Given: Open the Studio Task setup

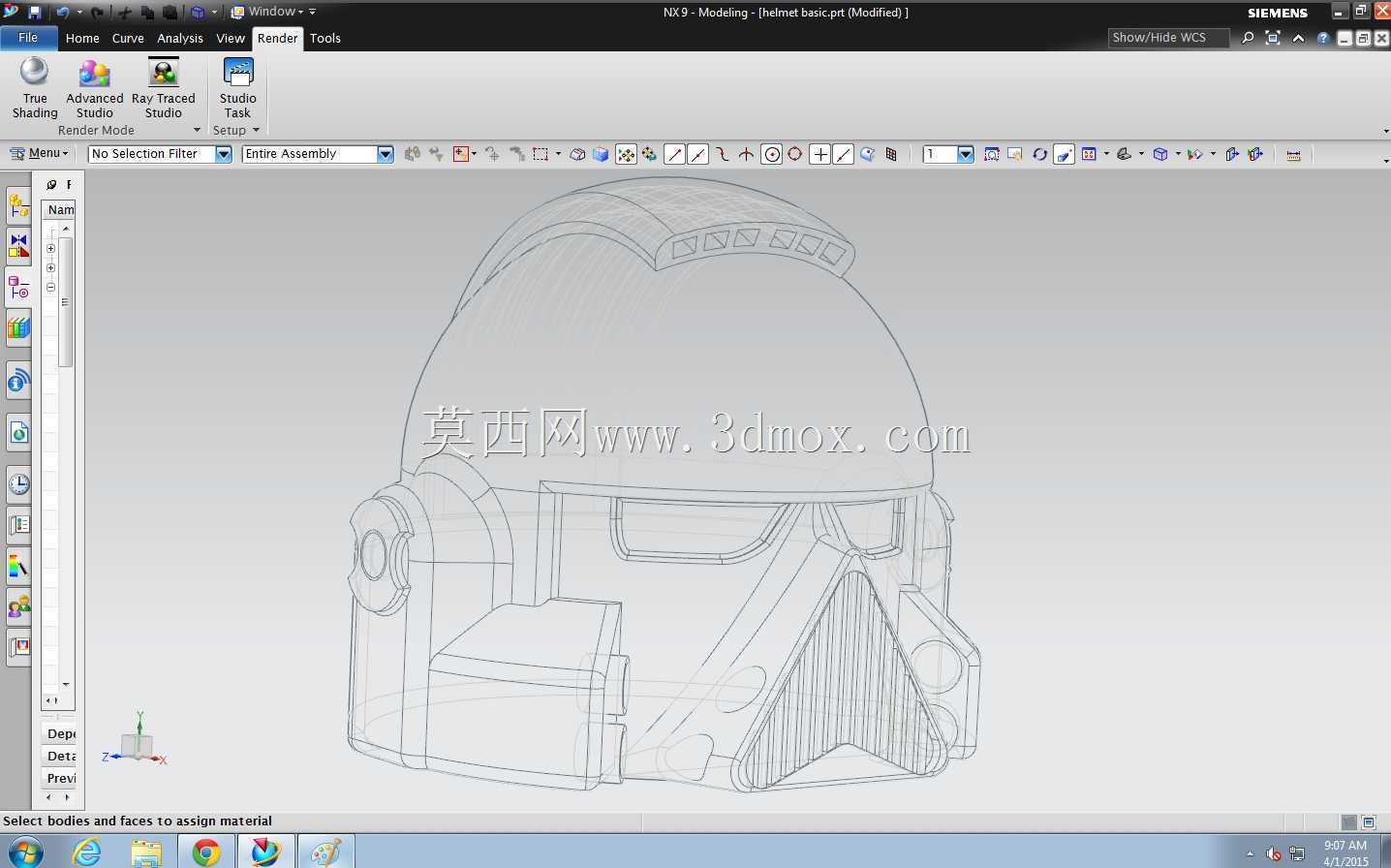Looking at the screenshot, I should [237, 87].
